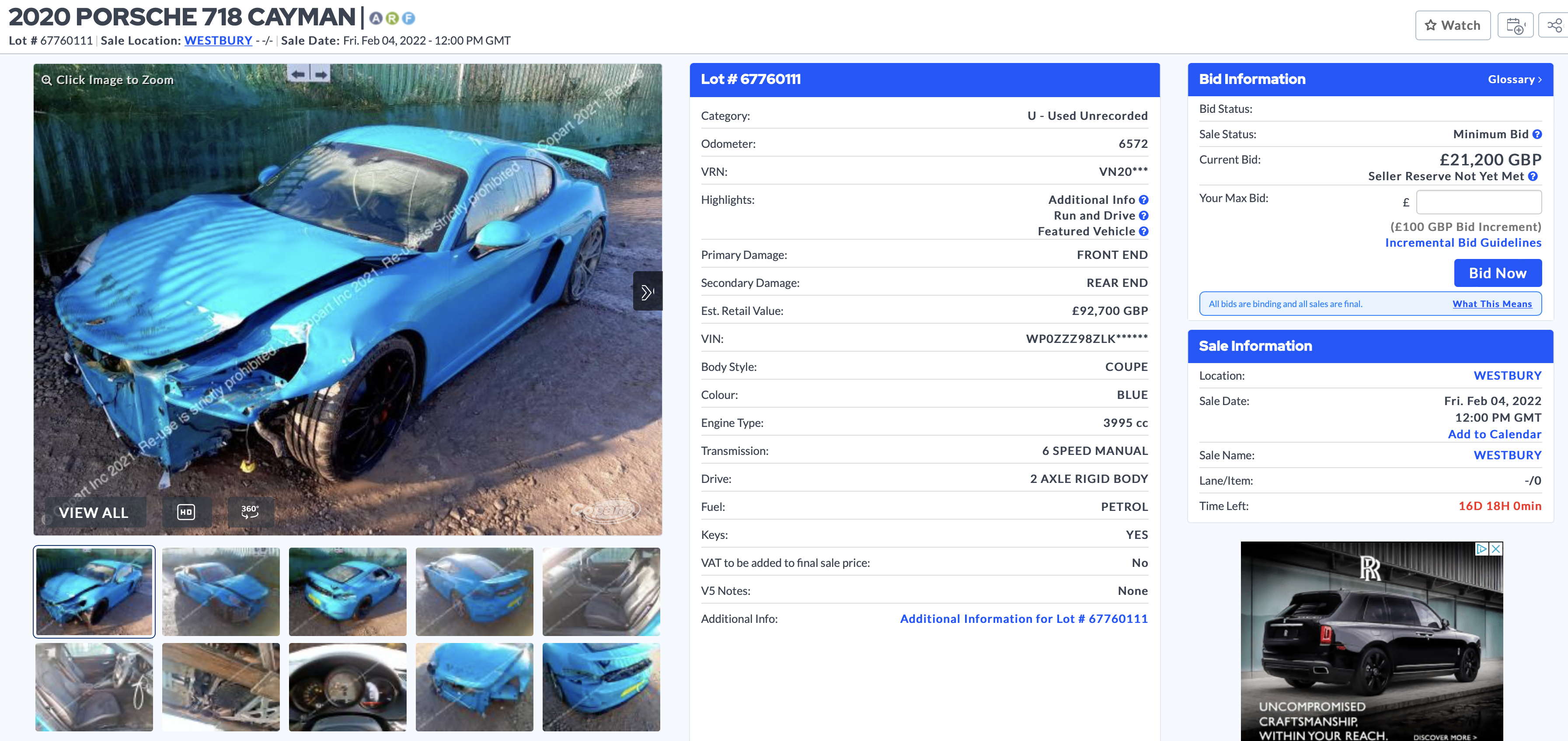This screenshot has height=741, width=1568.
Task: Click the green R badge beside the title
Action: pos(393,18)
